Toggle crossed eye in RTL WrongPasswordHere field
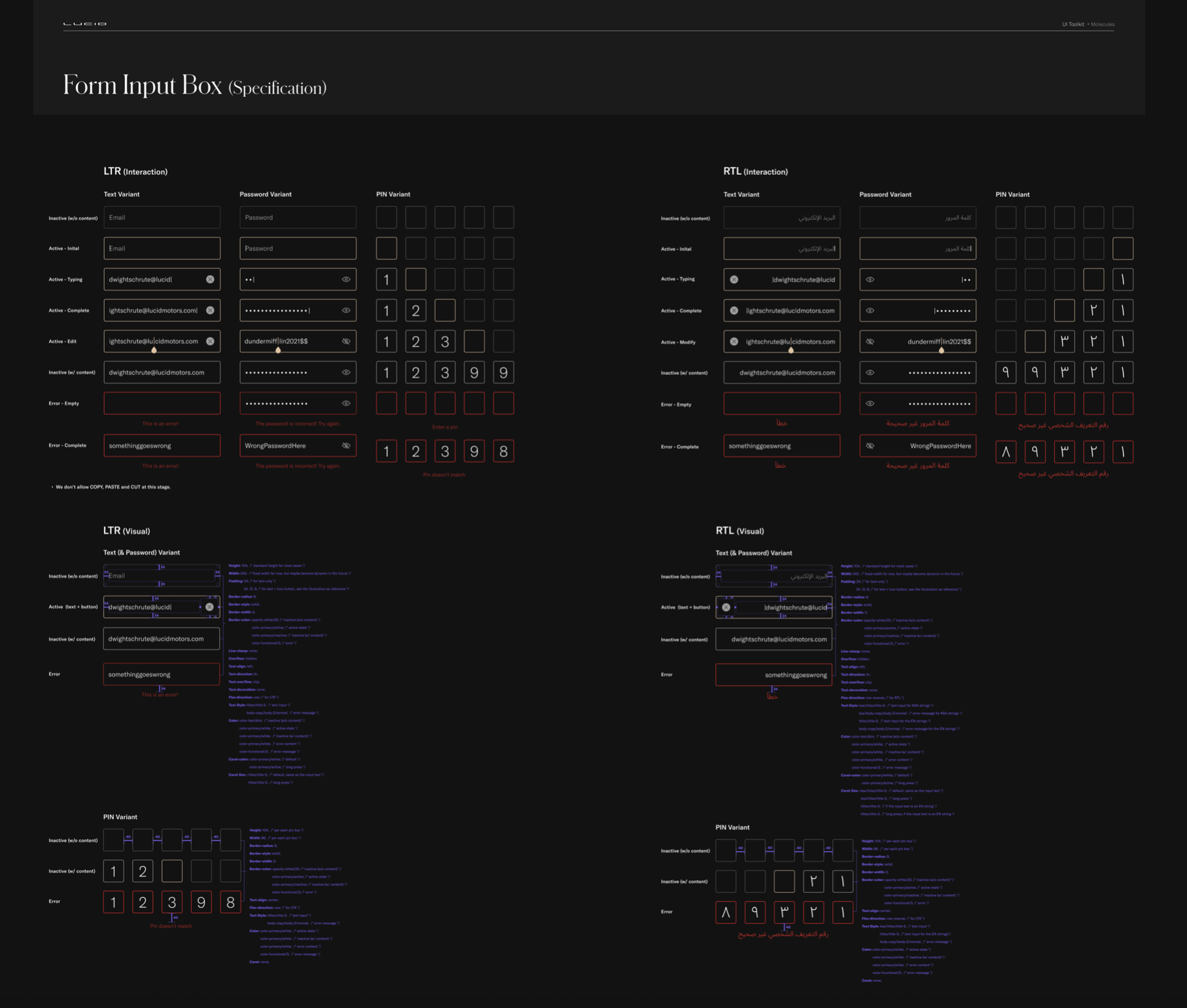Image resolution: width=1187 pixels, height=1008 pixels. 870,446
